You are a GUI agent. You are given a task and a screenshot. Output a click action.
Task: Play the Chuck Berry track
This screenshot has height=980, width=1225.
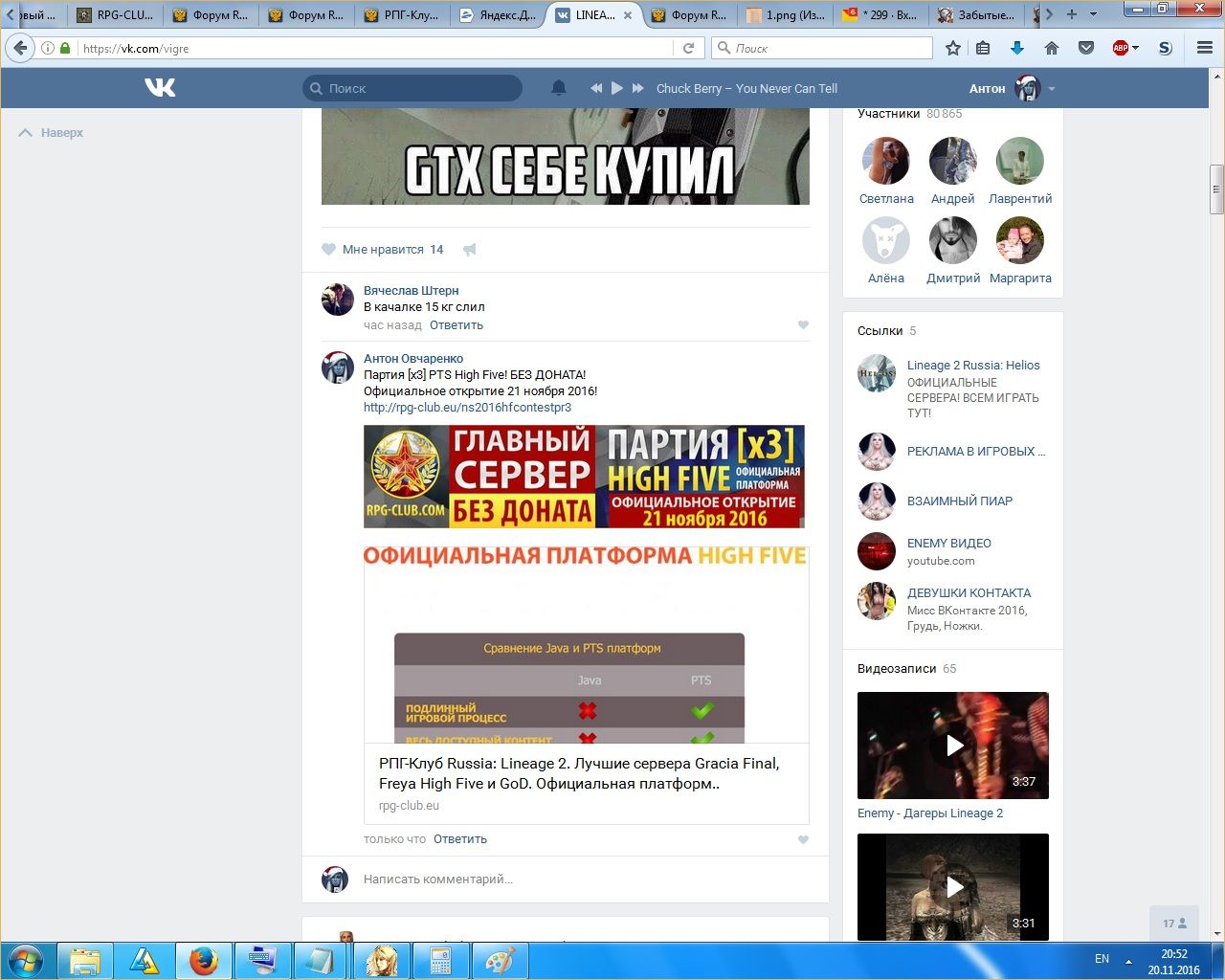[617, 88]
